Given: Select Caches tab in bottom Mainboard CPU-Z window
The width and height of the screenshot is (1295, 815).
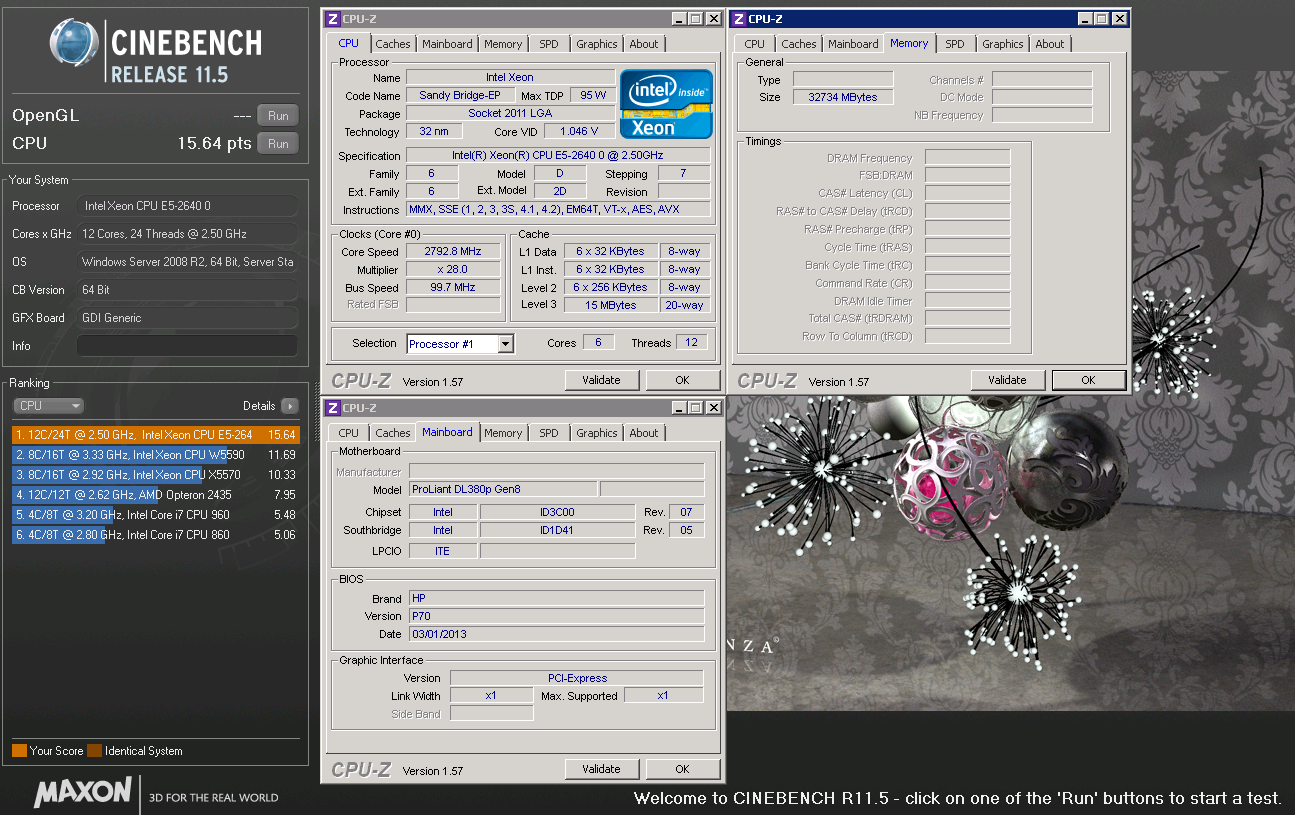Looking at the screenshot, I should 393,433.
